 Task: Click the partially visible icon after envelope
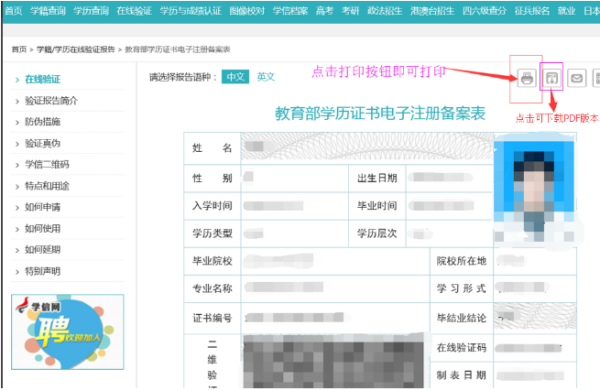pyautogui.click(x=596, y=78)
